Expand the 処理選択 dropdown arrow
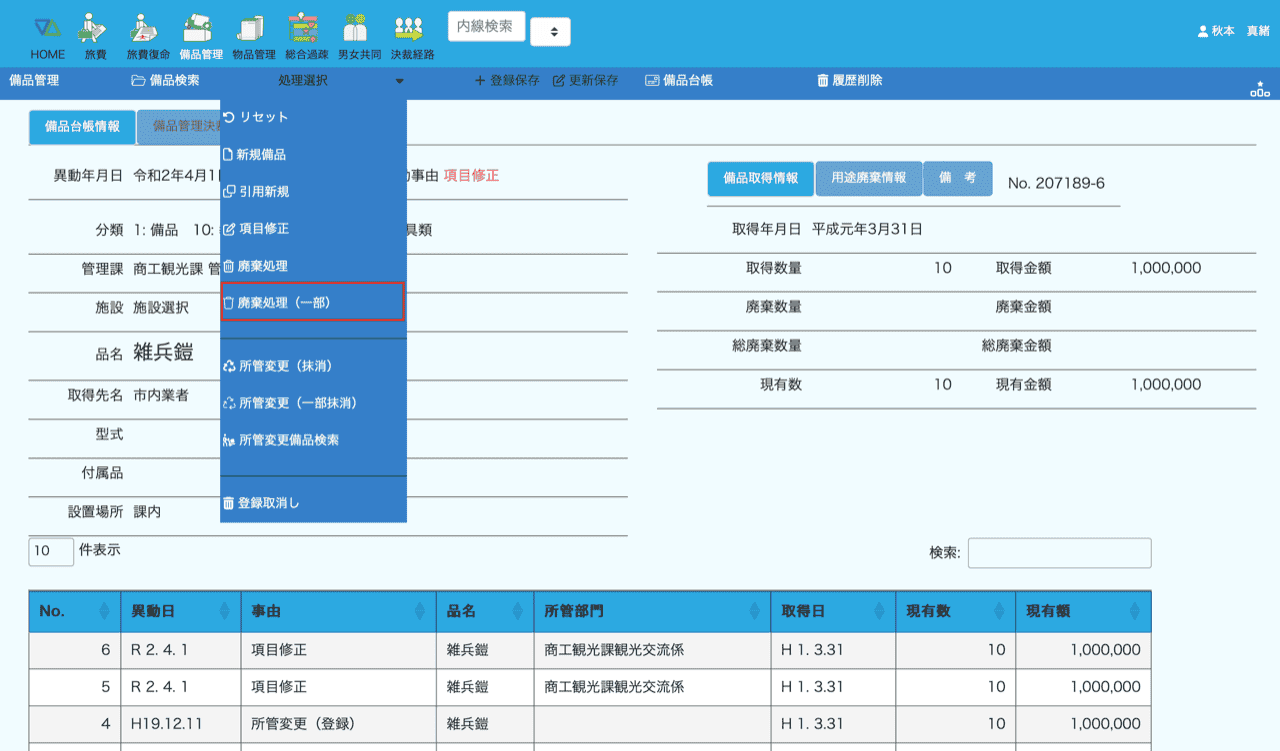 (x=399, y=81)
